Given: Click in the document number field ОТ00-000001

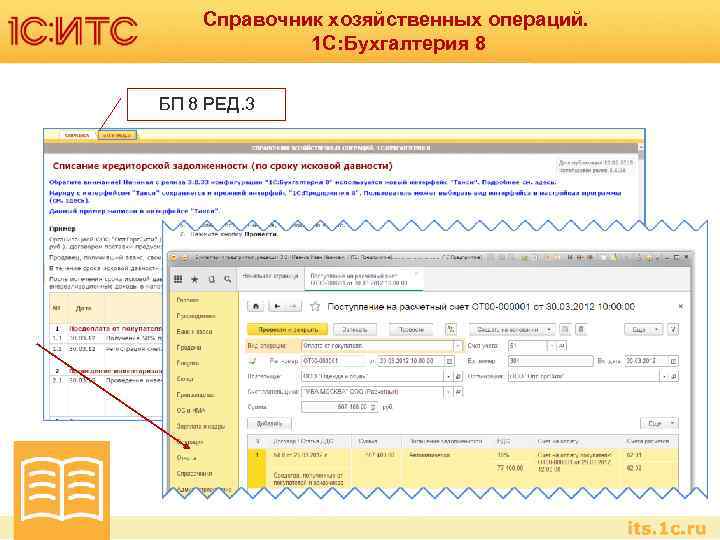Looking at the screenshot, I should [335, 361].
